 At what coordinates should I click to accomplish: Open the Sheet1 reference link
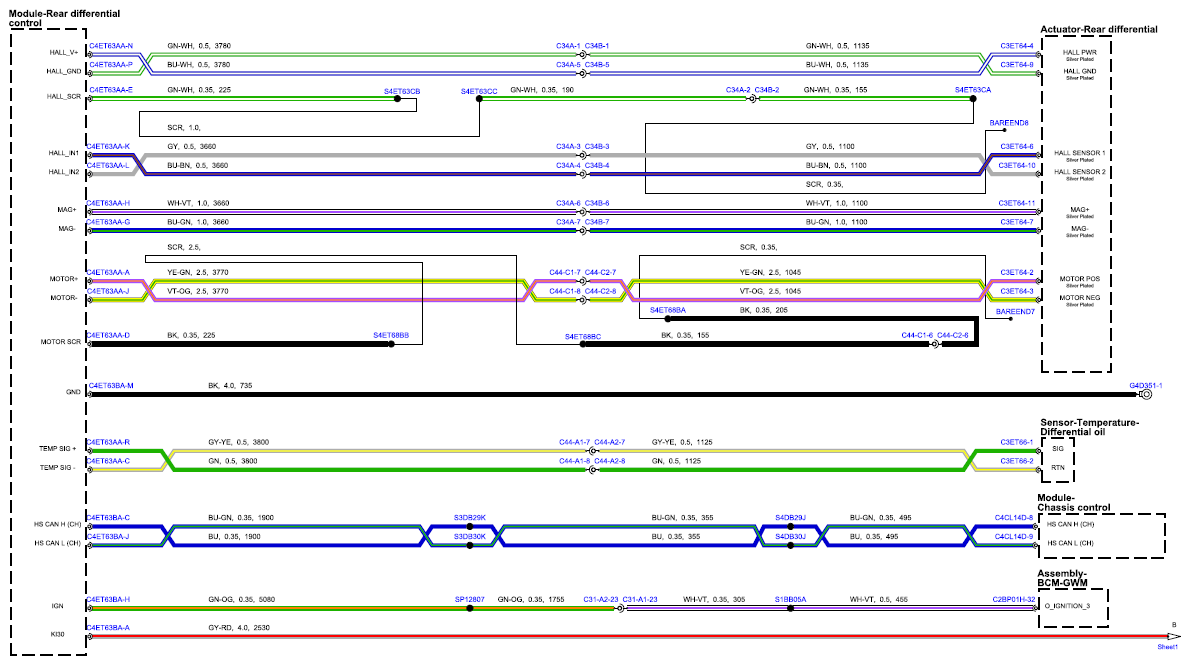coord(1167,647)
